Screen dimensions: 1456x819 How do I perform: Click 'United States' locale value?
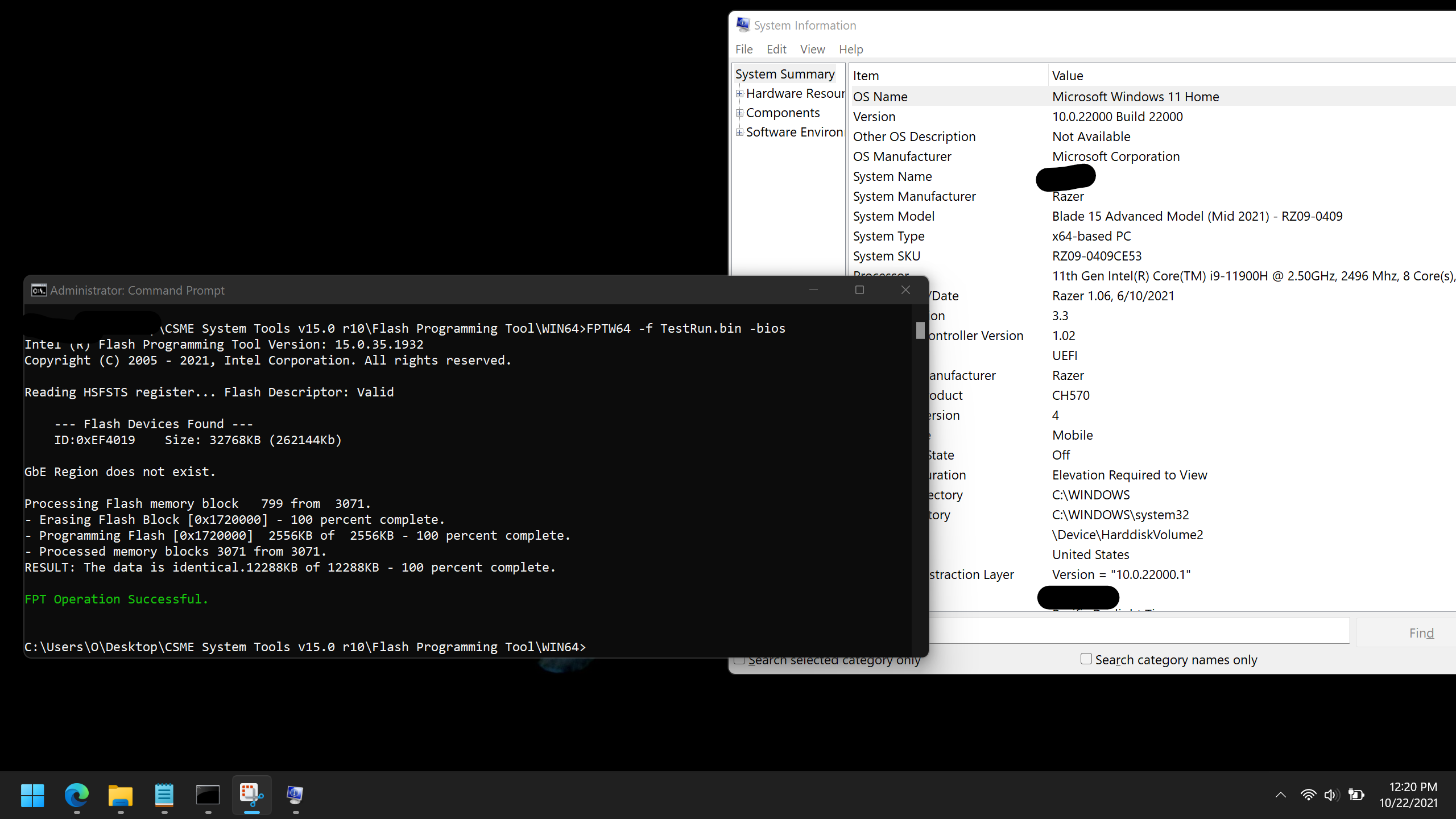(1090, 555)
